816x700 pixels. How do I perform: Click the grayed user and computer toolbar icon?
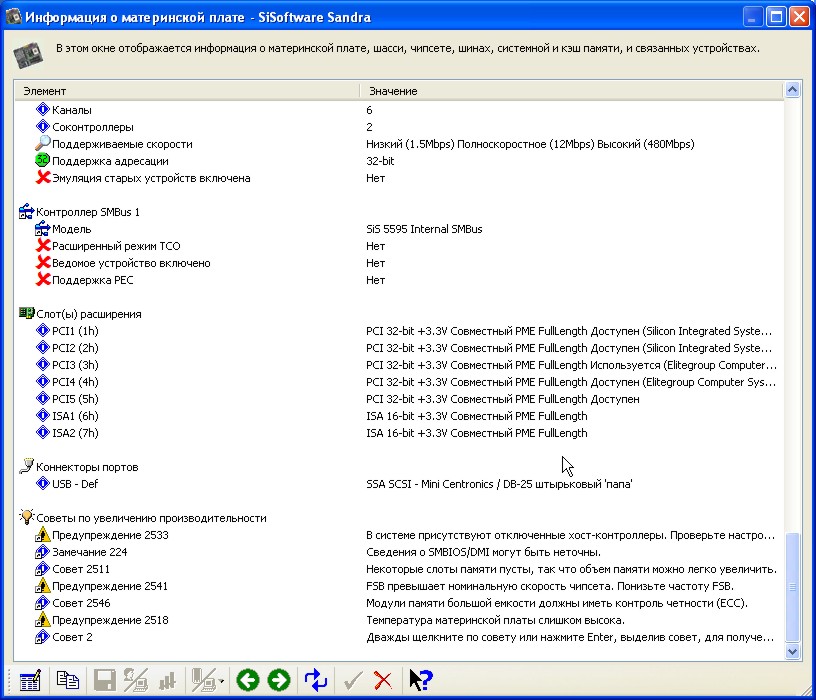click(x=136, y=680)
